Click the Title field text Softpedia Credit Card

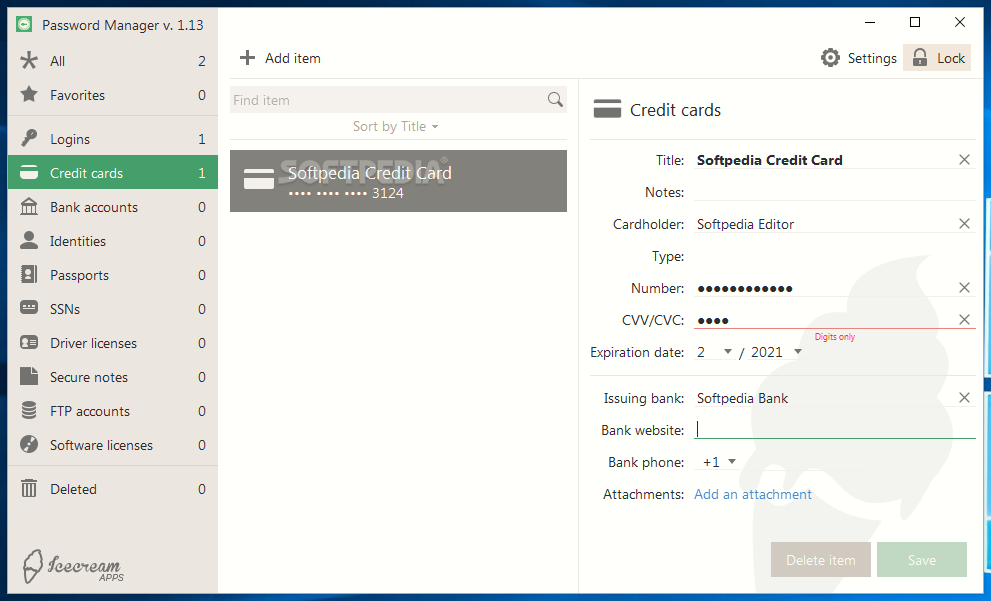click(769, 160)
